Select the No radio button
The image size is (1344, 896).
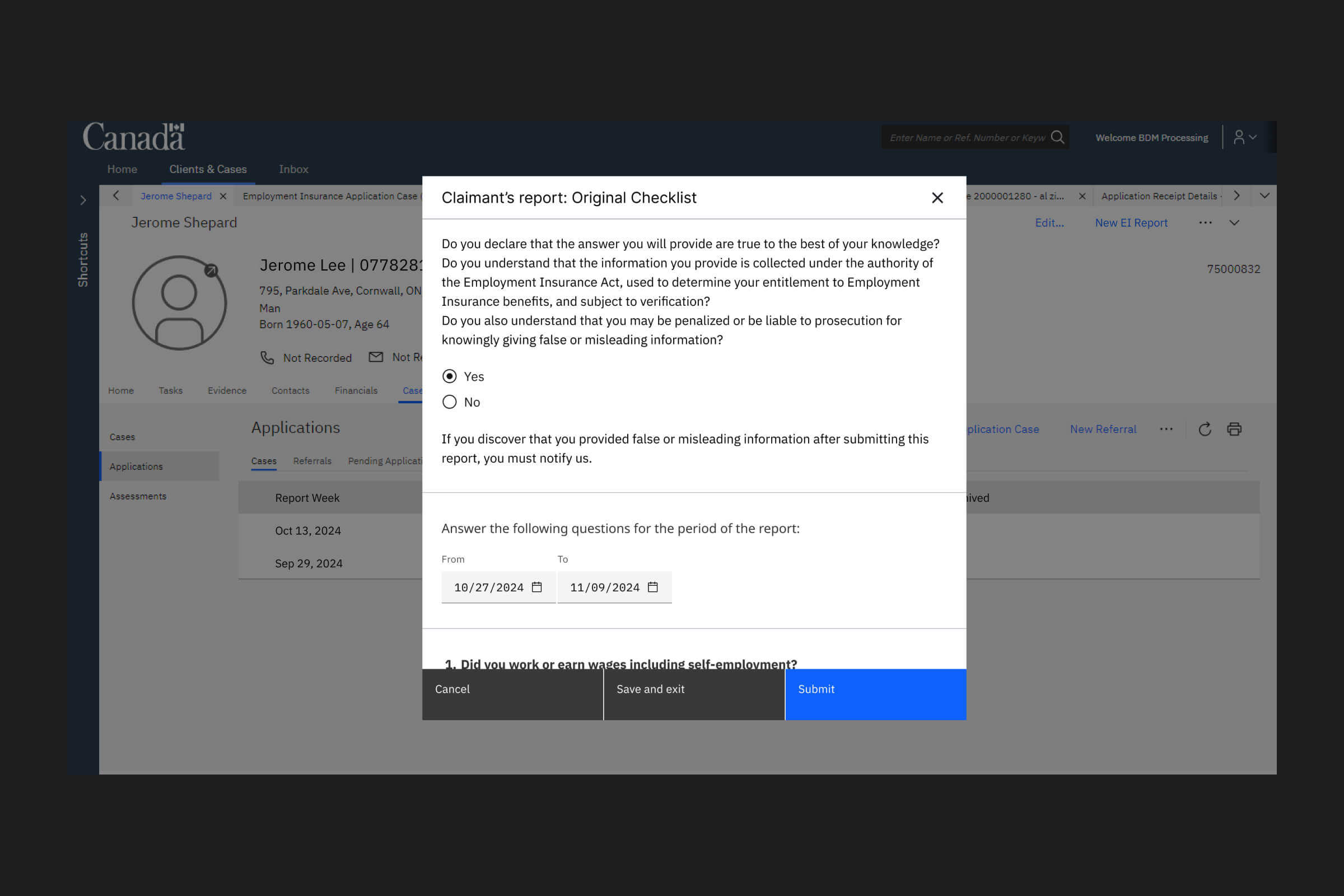[450, 402]
